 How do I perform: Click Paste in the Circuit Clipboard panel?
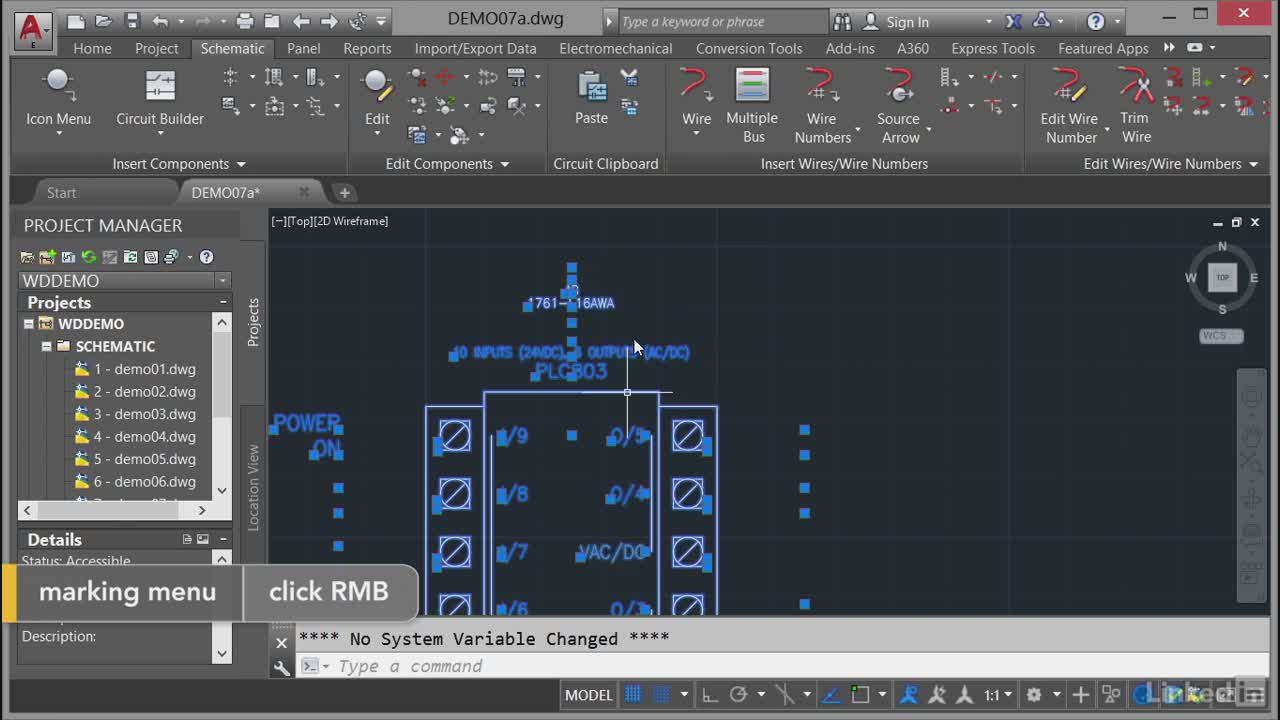click(x=591, y=98)
